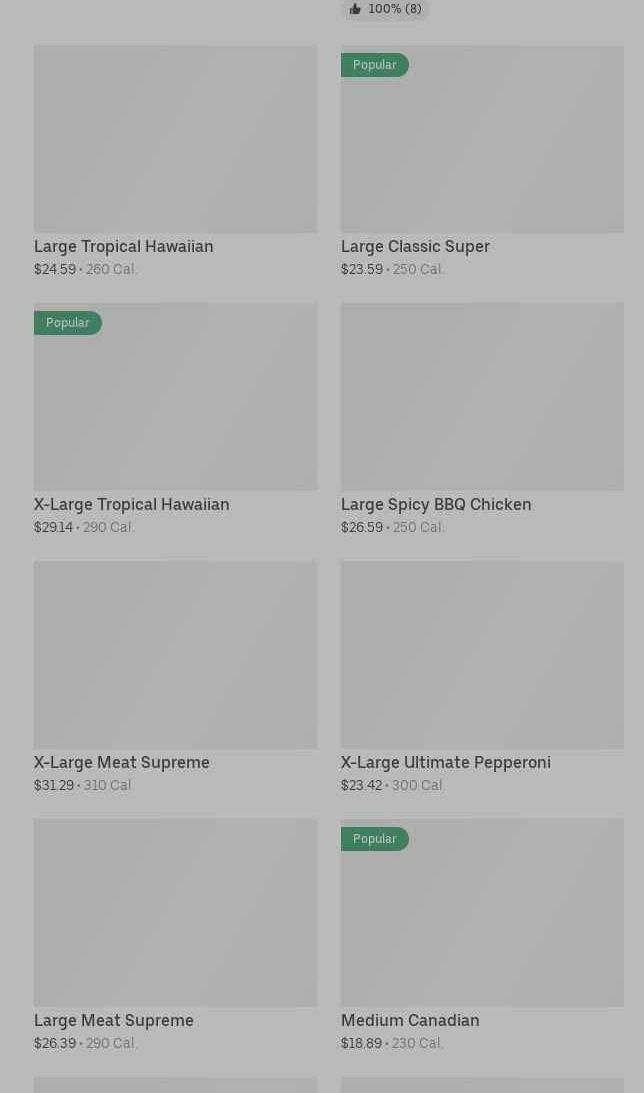This screenshot has height=1093, width=644.
Task: Select the Large Classic Super title
Action: [x=415, y=246]
